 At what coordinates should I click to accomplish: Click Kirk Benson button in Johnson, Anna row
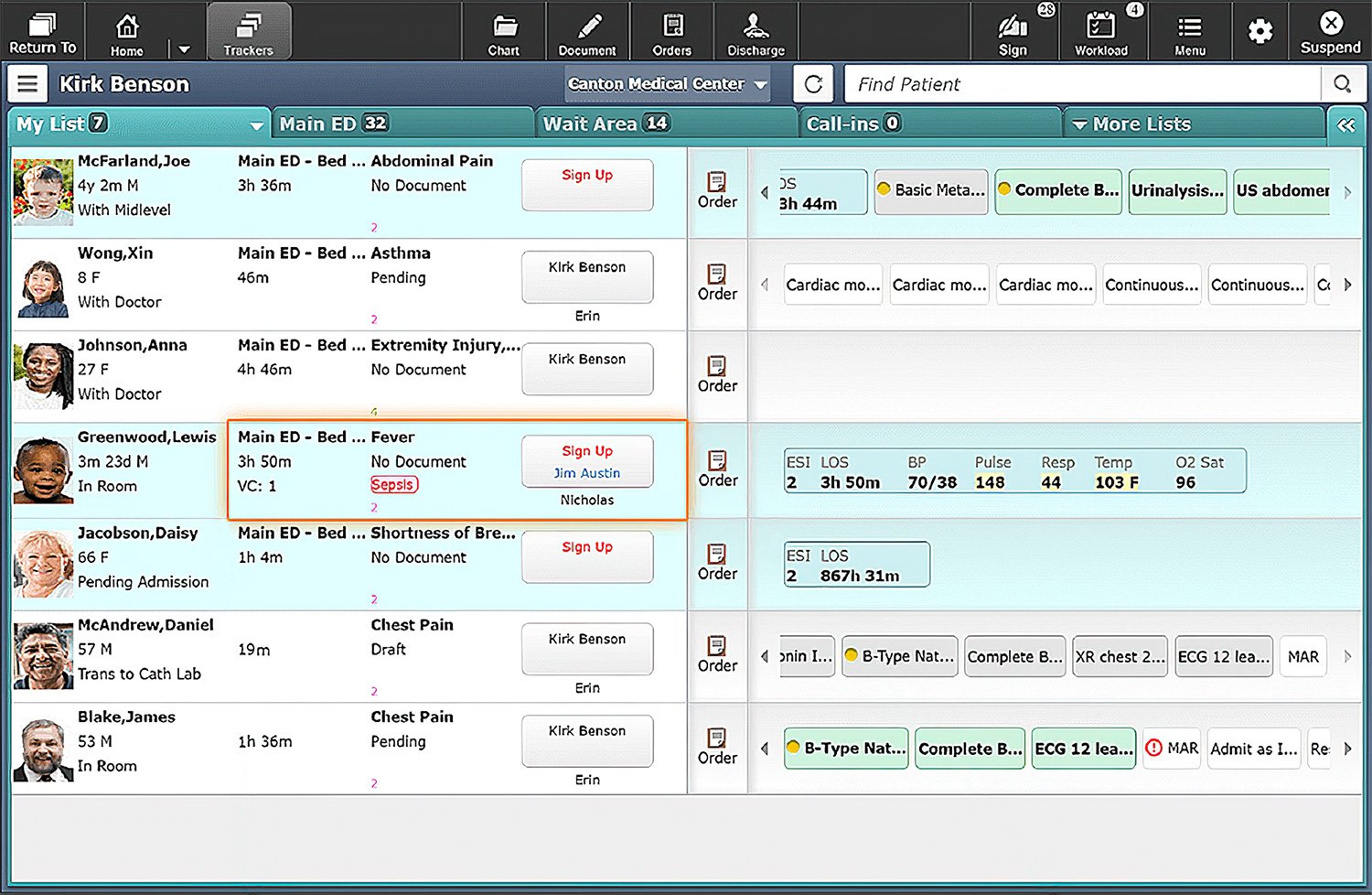point(587,369)
